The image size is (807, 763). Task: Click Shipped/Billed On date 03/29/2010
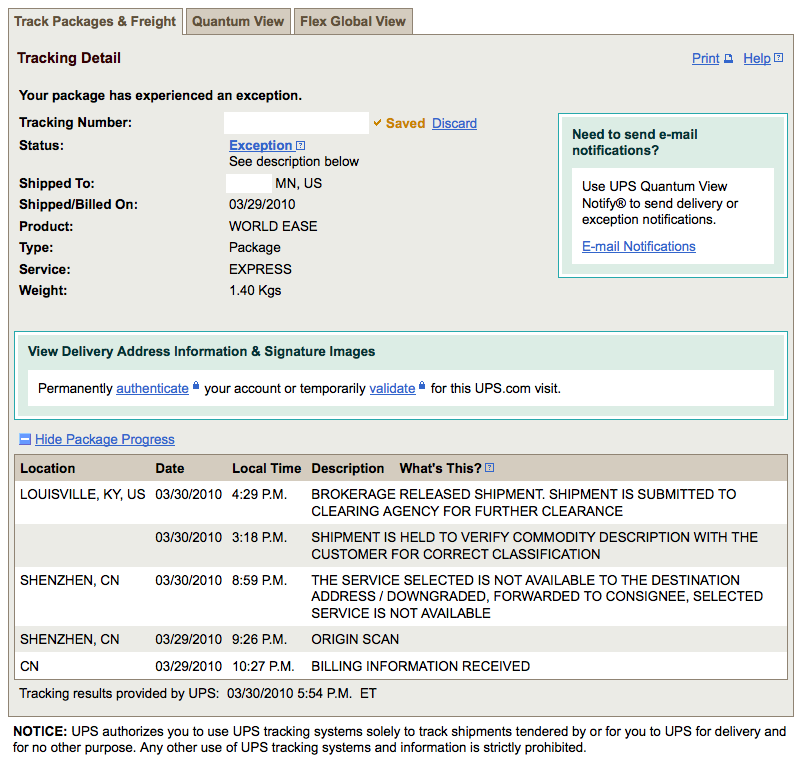coord(262,205)
